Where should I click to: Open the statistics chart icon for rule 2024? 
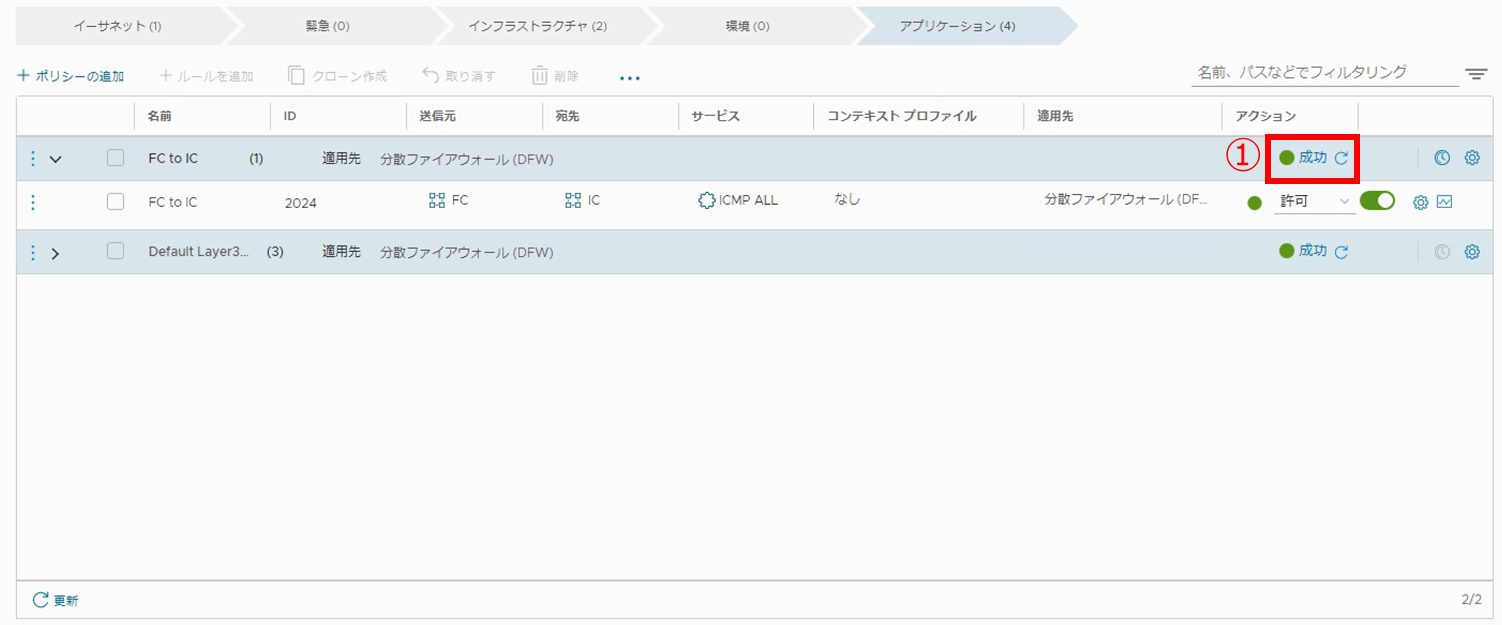1444,202
